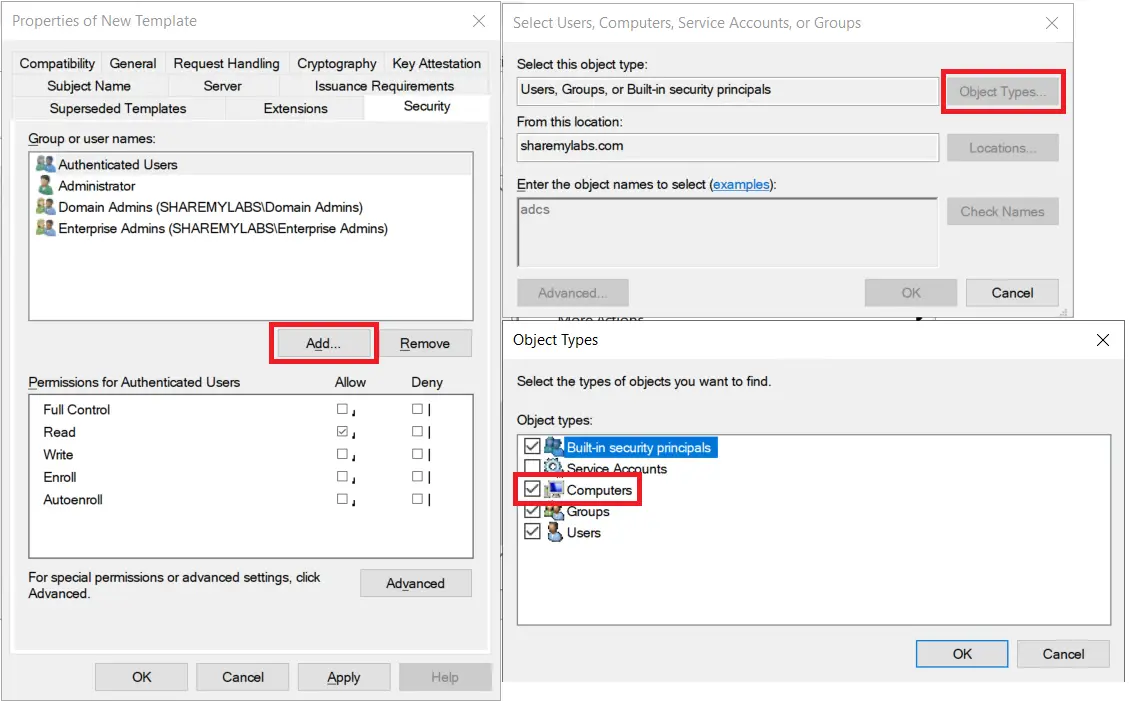Open the Extensions tab

pyautogui.click(x=295, y=108)
